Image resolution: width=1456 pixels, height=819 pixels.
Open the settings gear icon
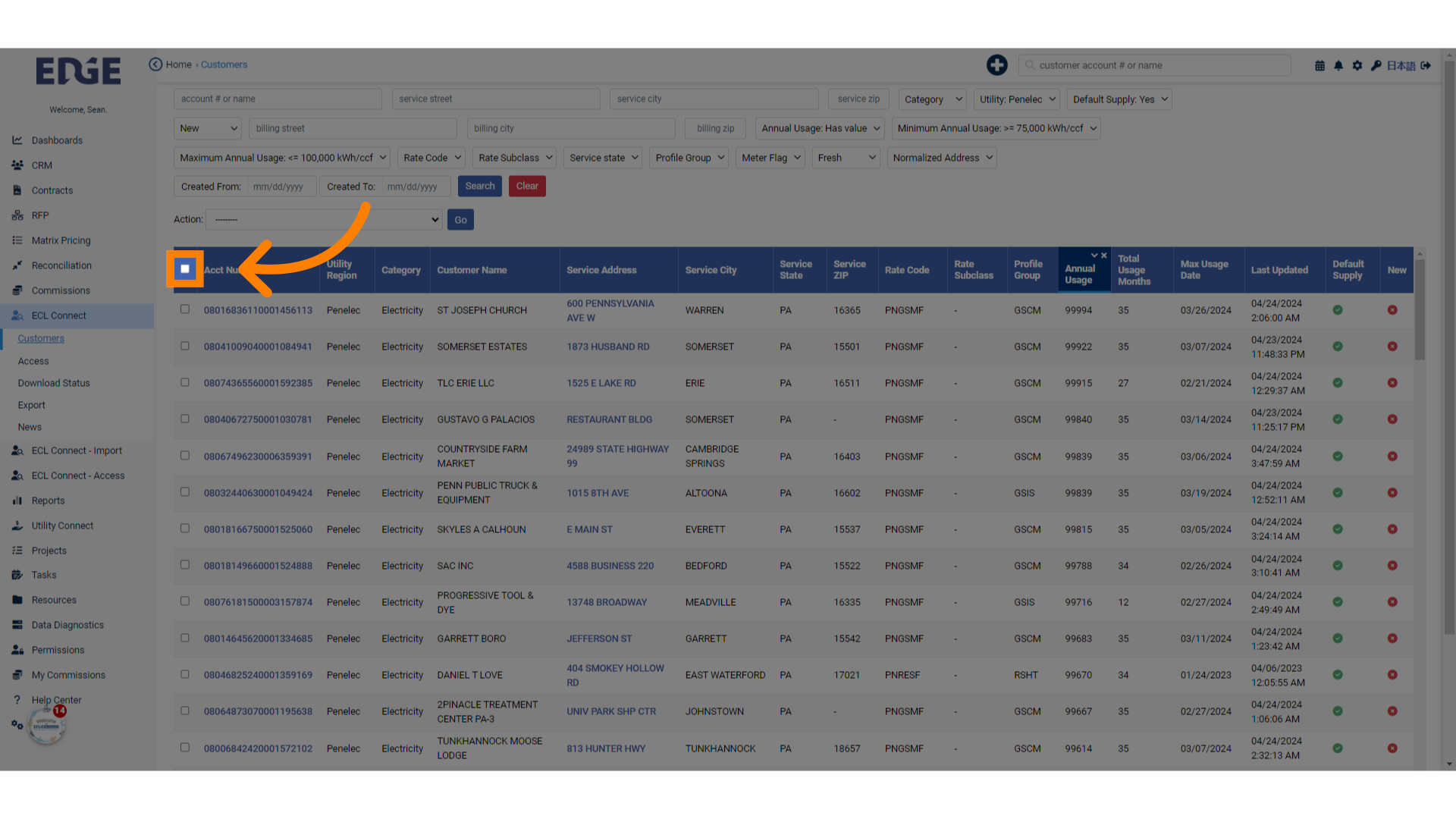point(1357,66)
